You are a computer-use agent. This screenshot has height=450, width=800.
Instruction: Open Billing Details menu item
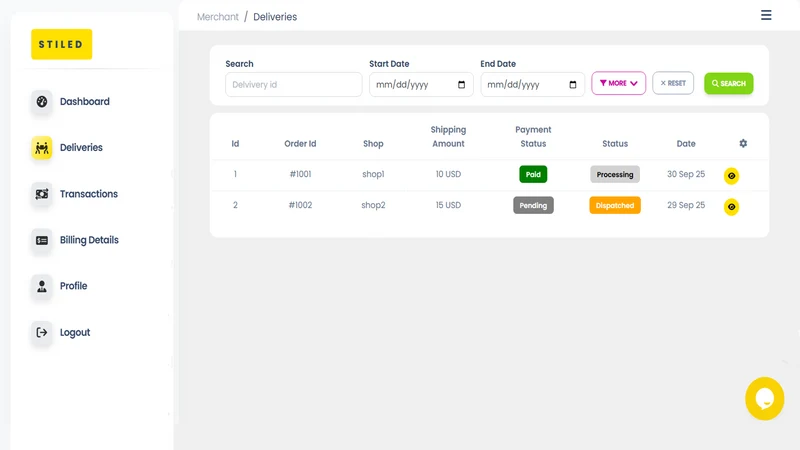pyautogui.click(x=89, y=240)
